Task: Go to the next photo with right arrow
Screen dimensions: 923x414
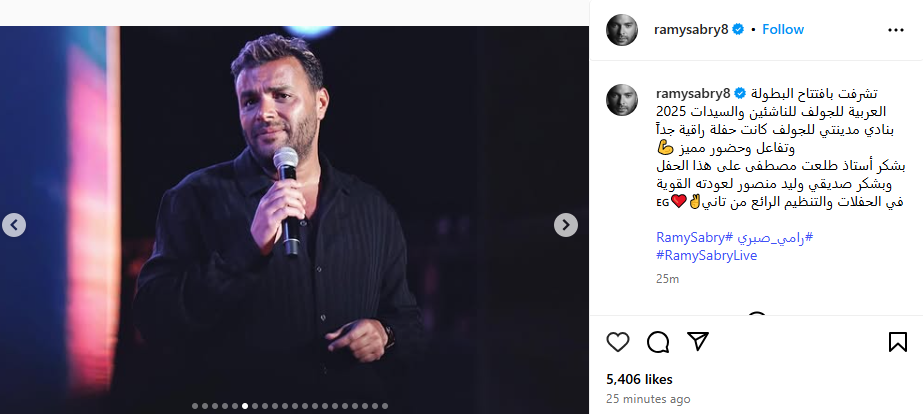Action: pos(566,224)
